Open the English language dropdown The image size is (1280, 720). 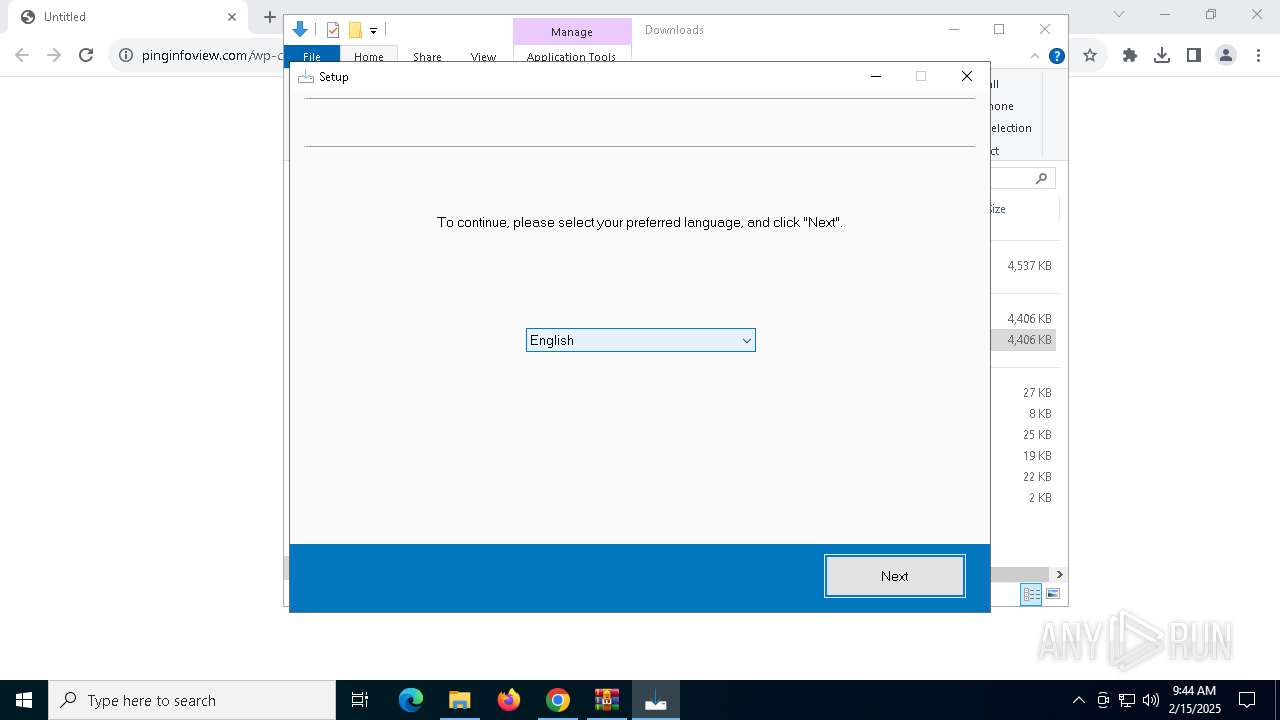[x=641, y=340]
